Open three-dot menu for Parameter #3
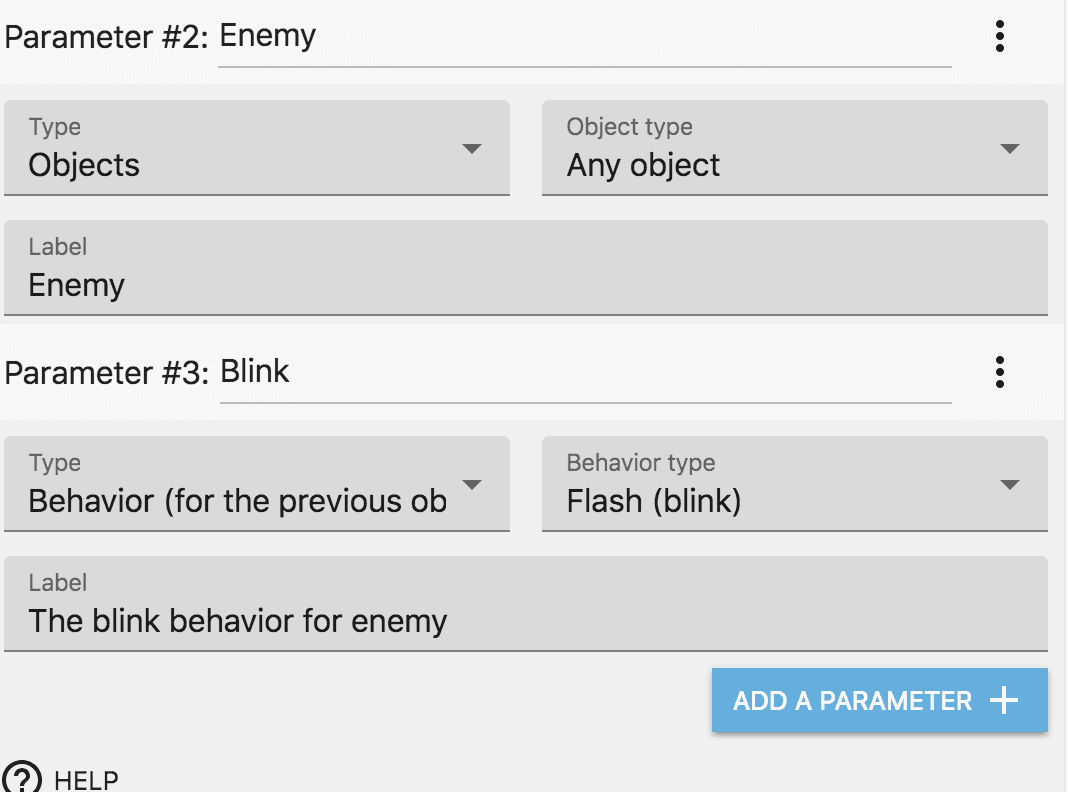The width and height of the screenshot is (1068, 792). point(999,373)
